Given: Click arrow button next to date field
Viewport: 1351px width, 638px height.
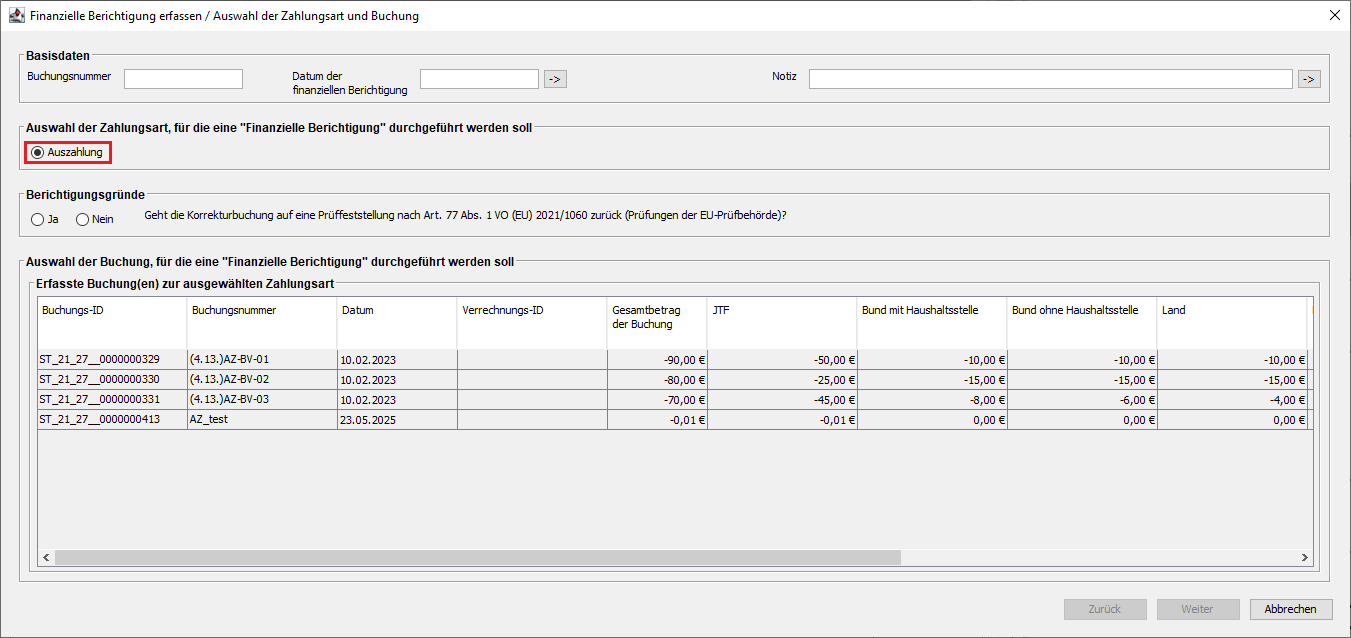Looking at the screenshot, I should click(555, 79).
